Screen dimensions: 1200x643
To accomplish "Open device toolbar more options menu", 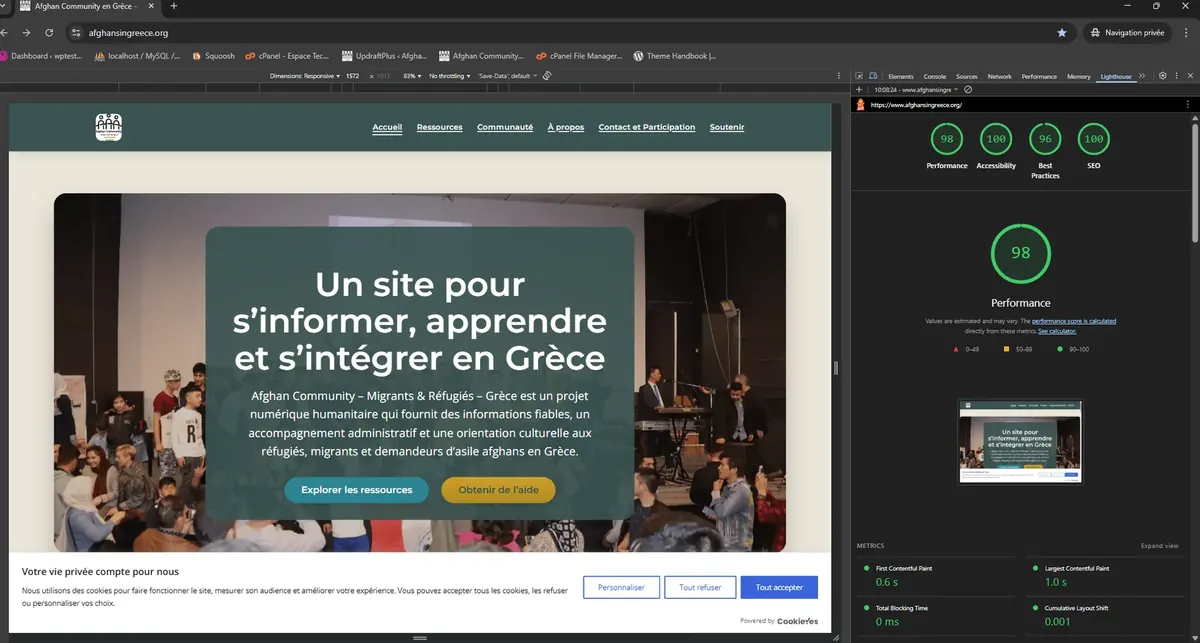I will pos(838,76).
